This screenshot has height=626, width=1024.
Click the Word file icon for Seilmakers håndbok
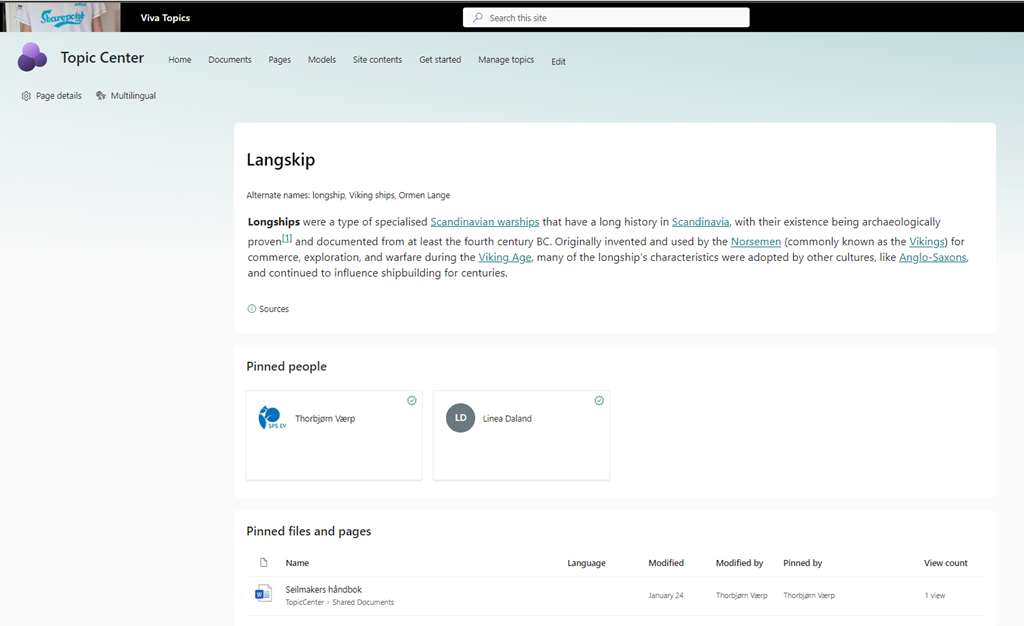click(263, 593)
